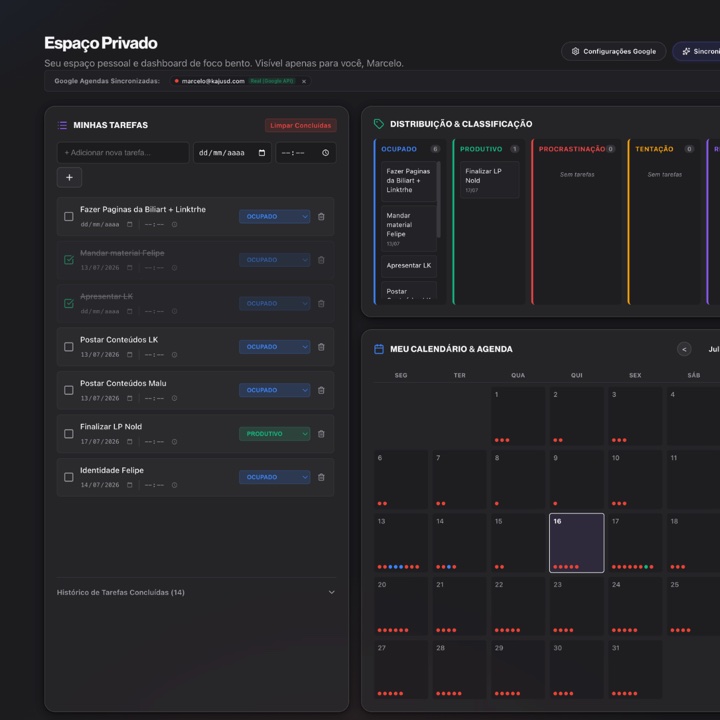Image resolution: width=720 pixels, height=720 pixels.
Task: Open category dropdown for Identidade Felipe
Action: tap(275, 477)
